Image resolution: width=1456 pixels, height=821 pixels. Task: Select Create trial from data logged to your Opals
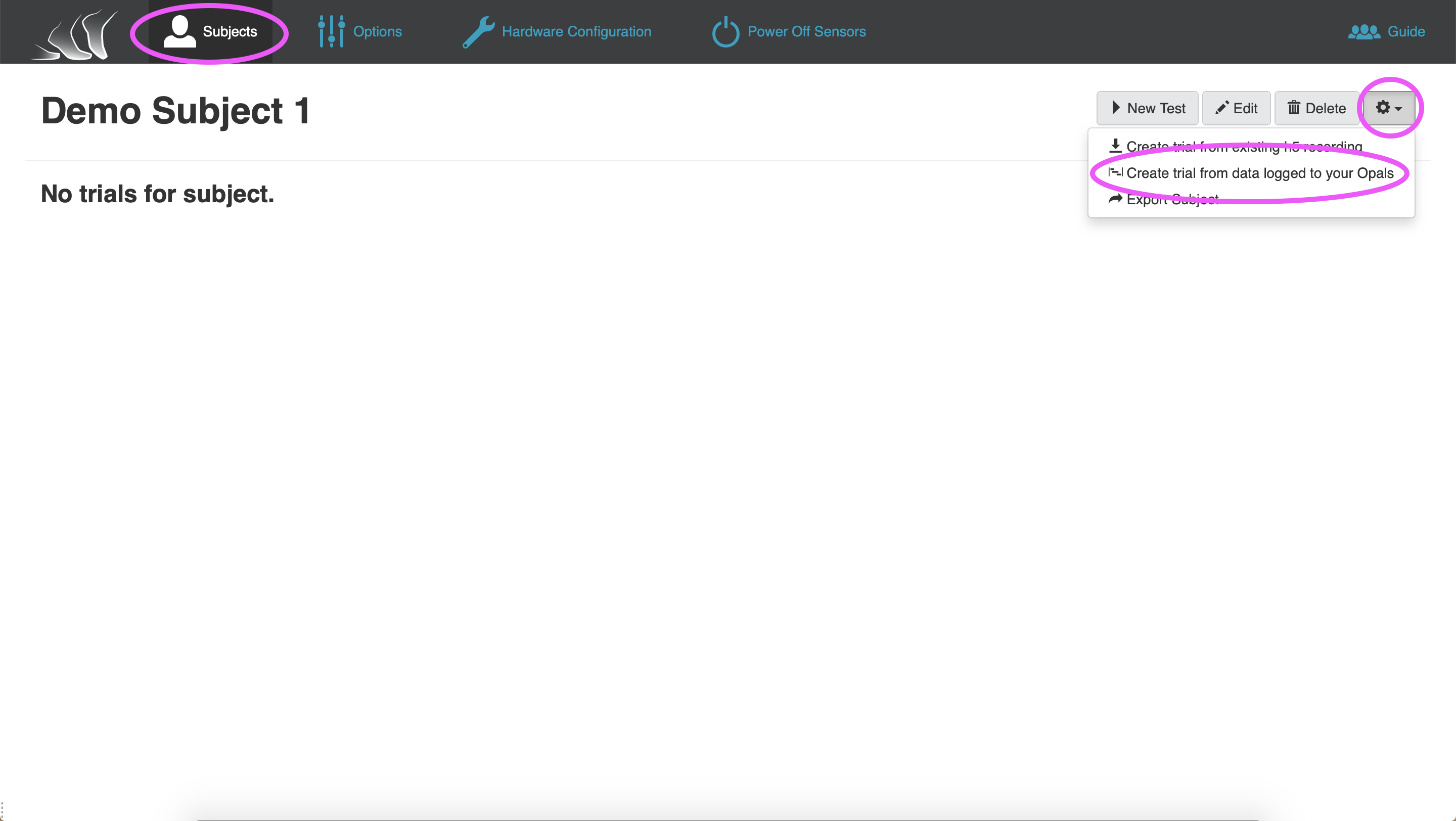[1251, 173]
